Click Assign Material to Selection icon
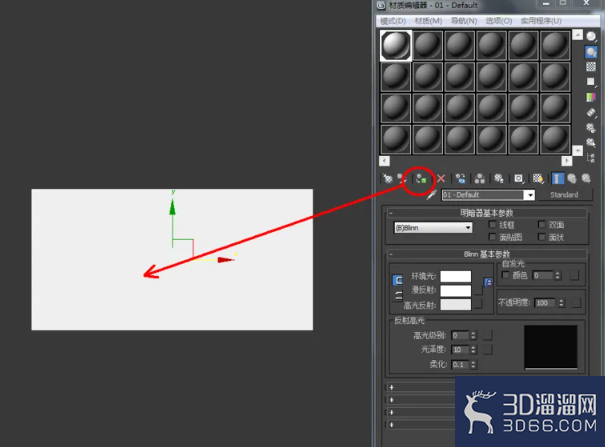This screenshot has width=605, height=447. tap(421, 179)
